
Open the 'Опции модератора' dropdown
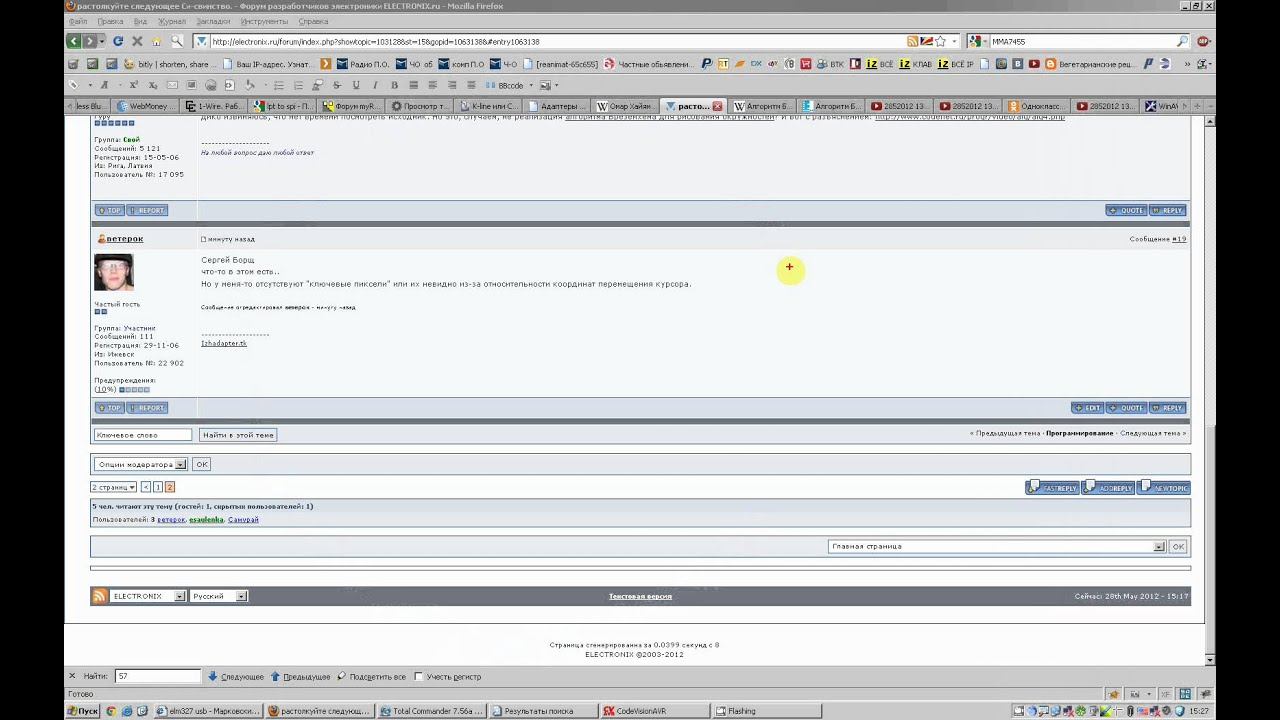[x=140, y=464]
